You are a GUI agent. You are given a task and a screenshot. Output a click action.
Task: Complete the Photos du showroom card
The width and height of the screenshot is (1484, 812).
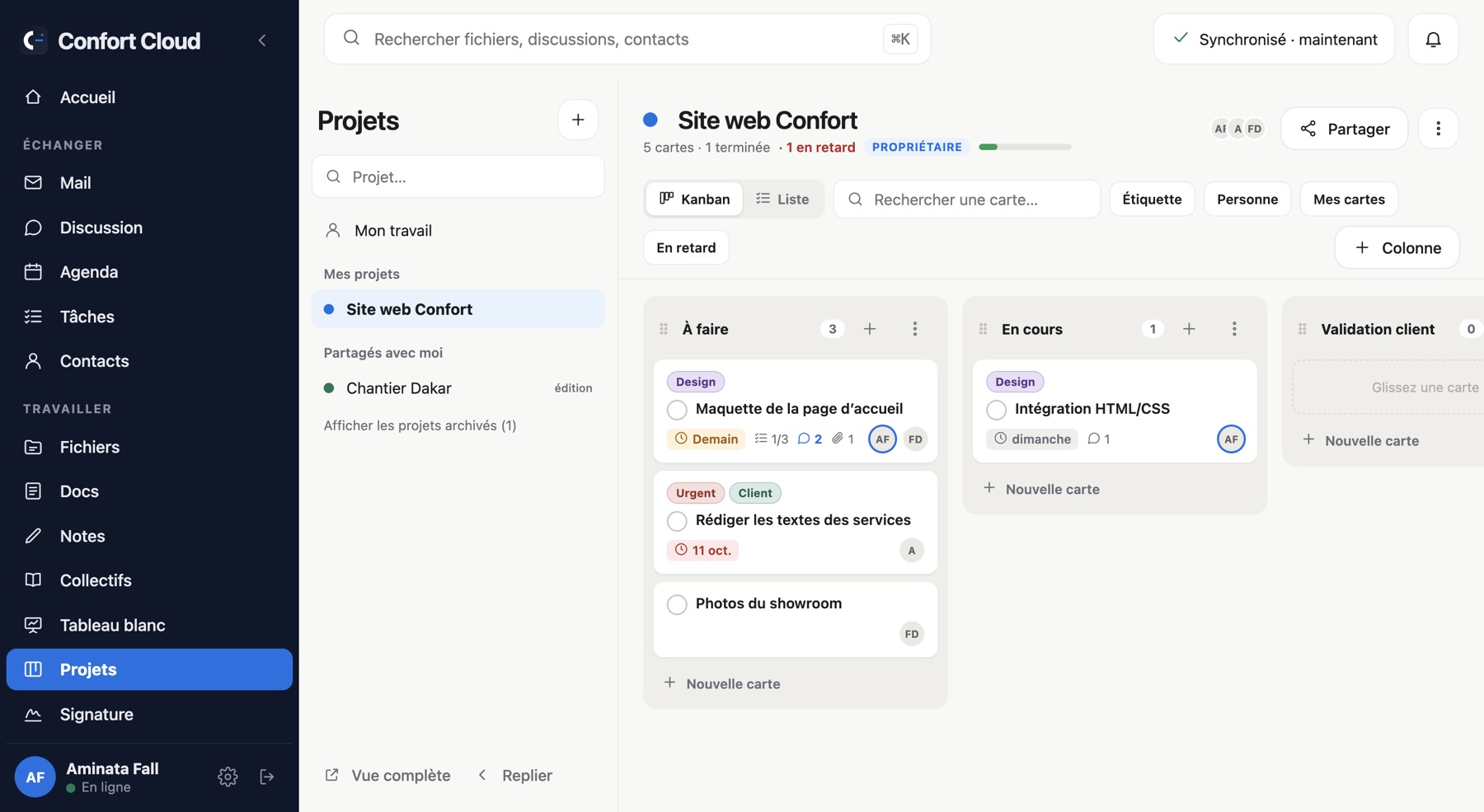pos(677,604)
